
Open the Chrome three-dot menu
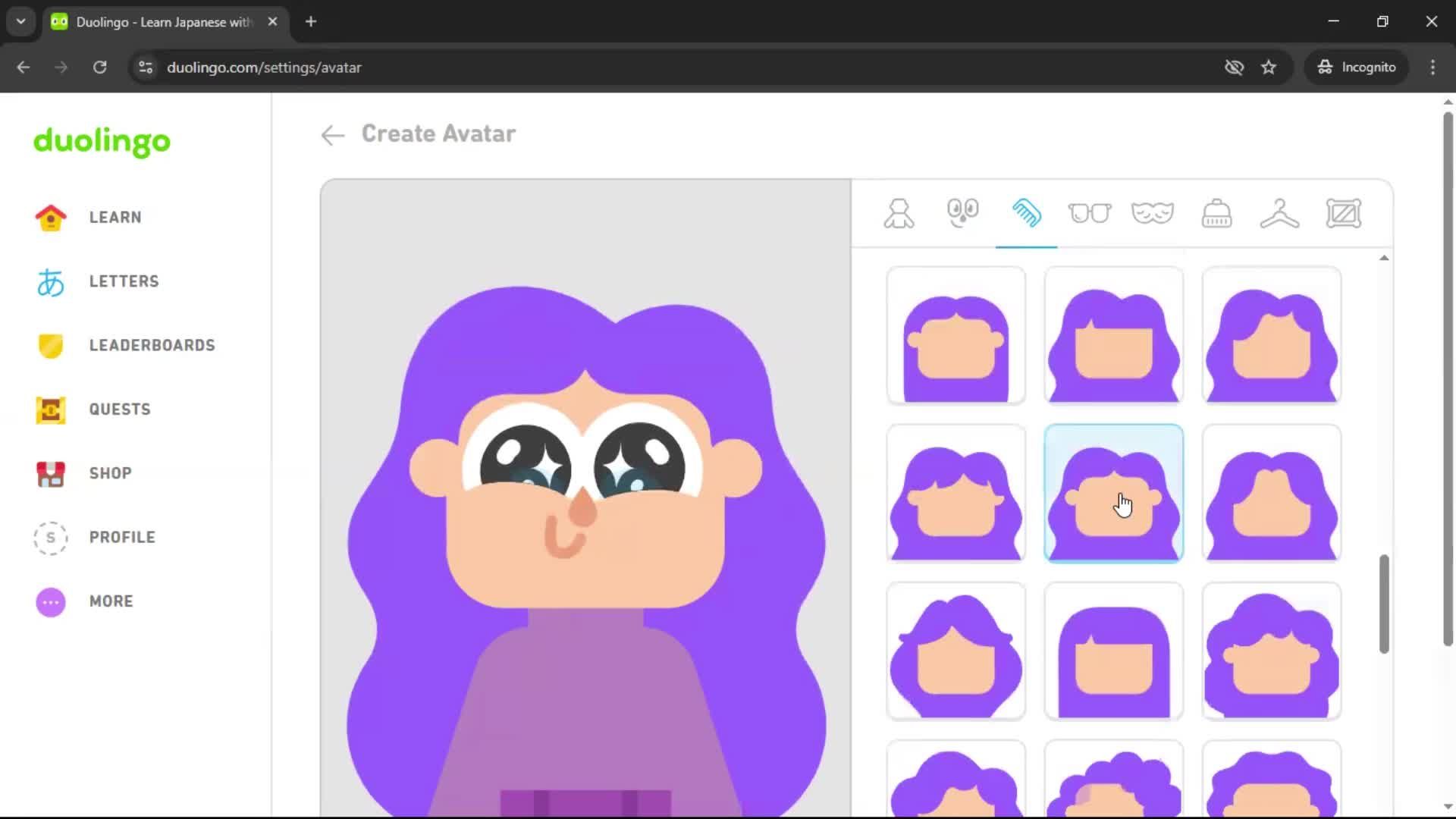tap(1432, 67)
